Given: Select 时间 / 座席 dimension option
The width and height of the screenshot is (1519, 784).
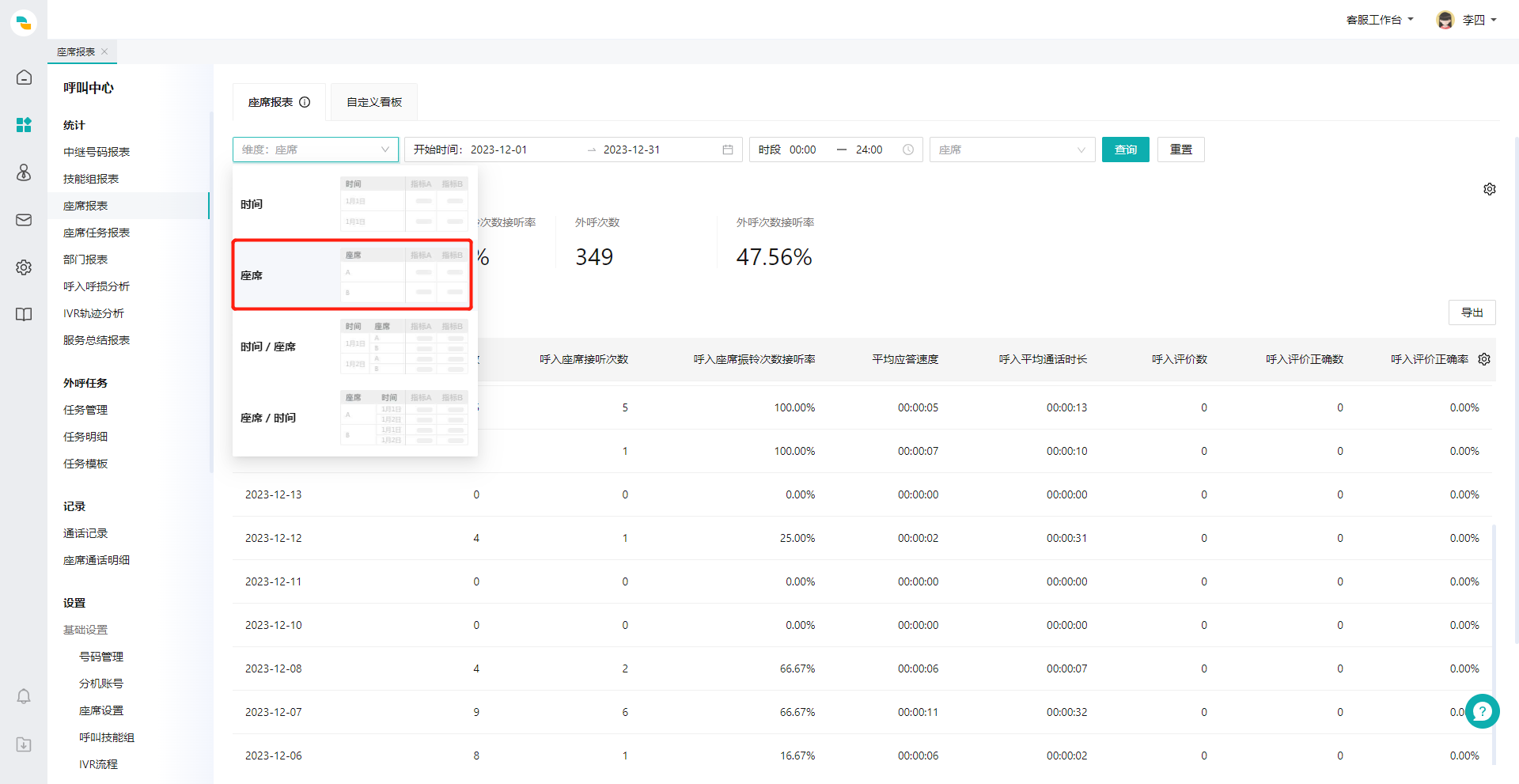Looking at the screenshot, I should point(354,347).
